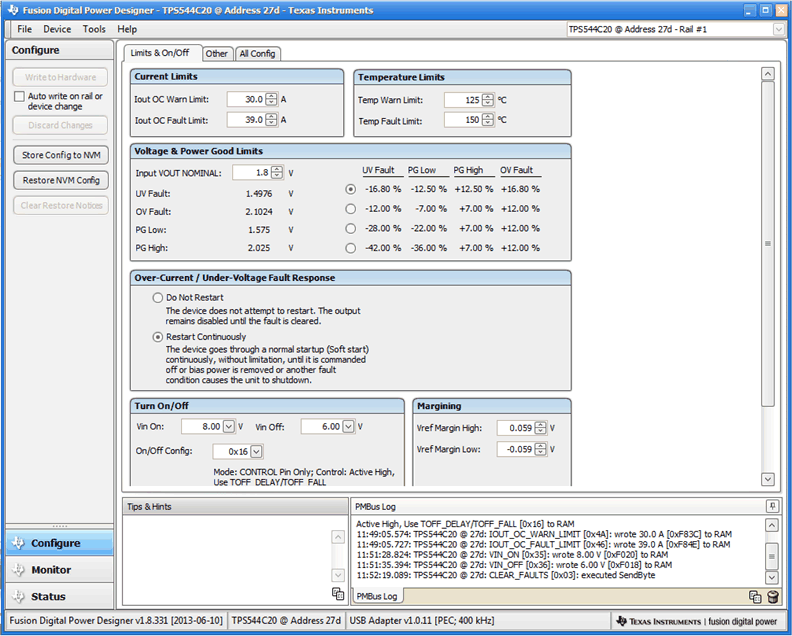
Task: Clear the PMBus Log with trash icon
Action: (772, 597)
